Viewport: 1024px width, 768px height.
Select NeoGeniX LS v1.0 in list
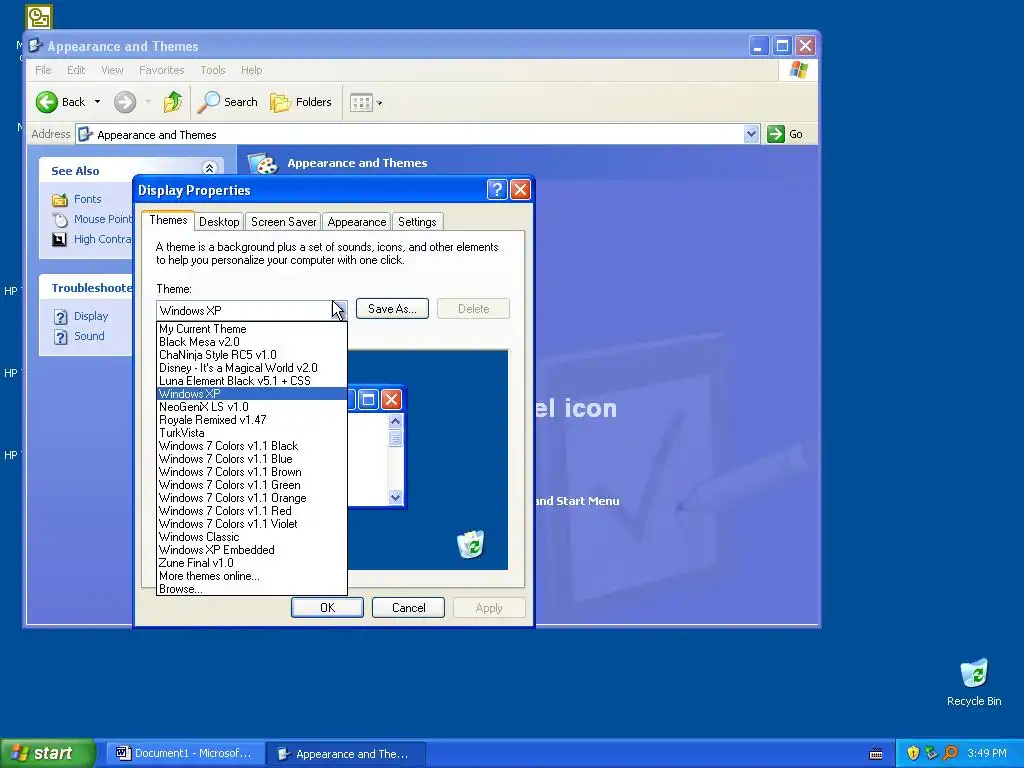pos(252,407)
